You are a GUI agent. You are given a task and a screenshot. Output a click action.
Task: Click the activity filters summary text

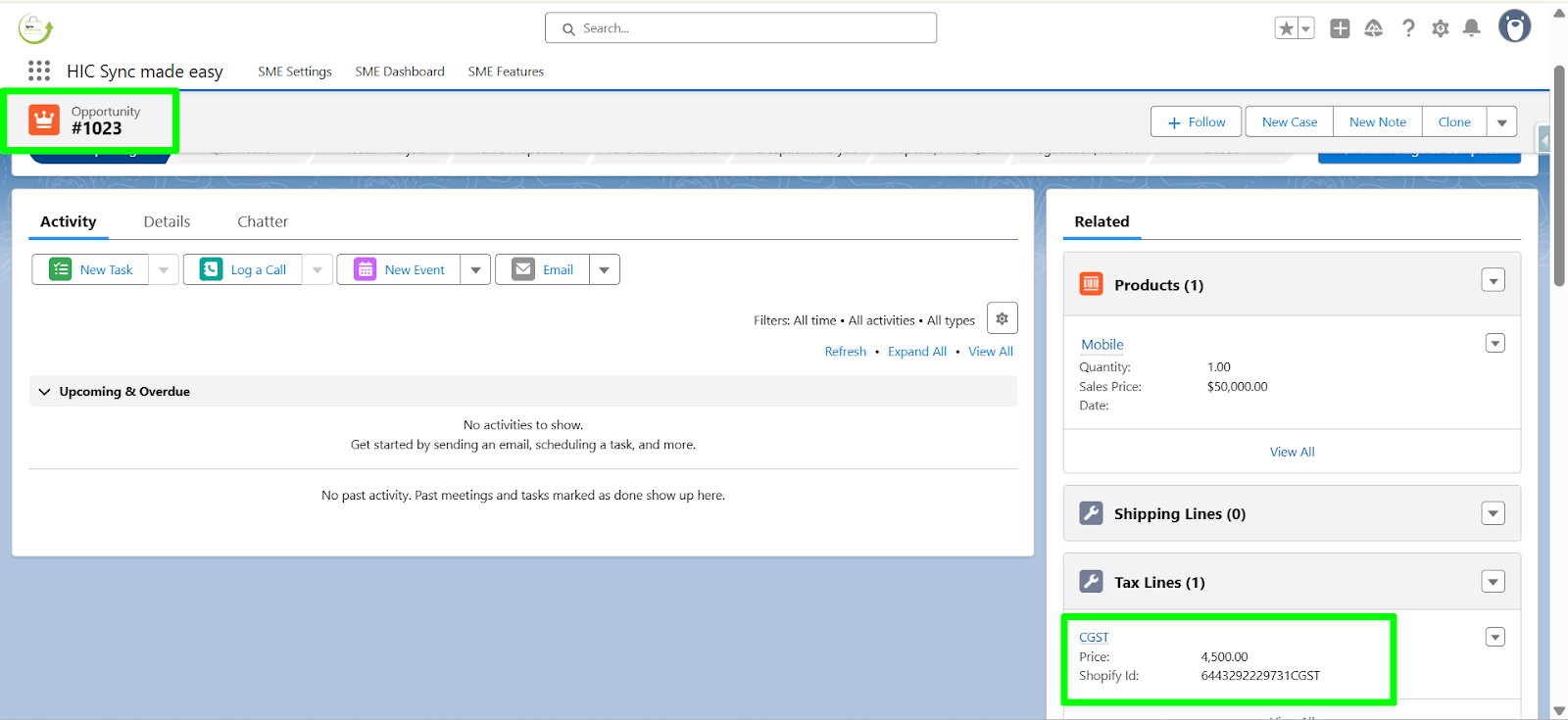coord(864,320)
